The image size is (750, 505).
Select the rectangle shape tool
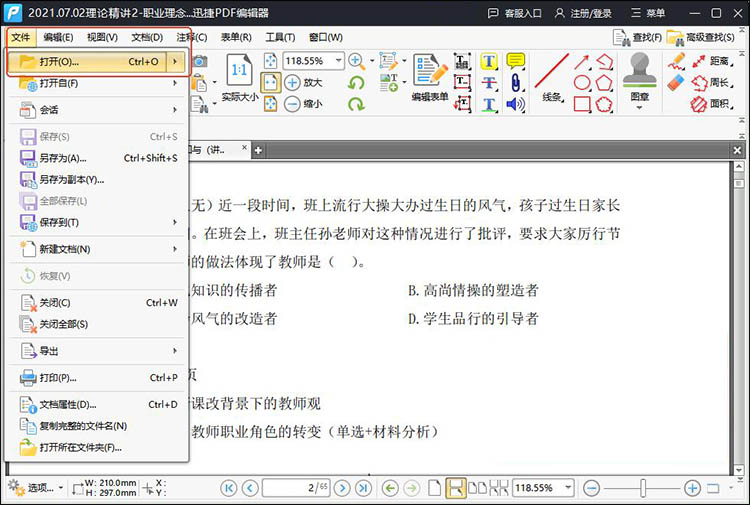pos(582,104)
